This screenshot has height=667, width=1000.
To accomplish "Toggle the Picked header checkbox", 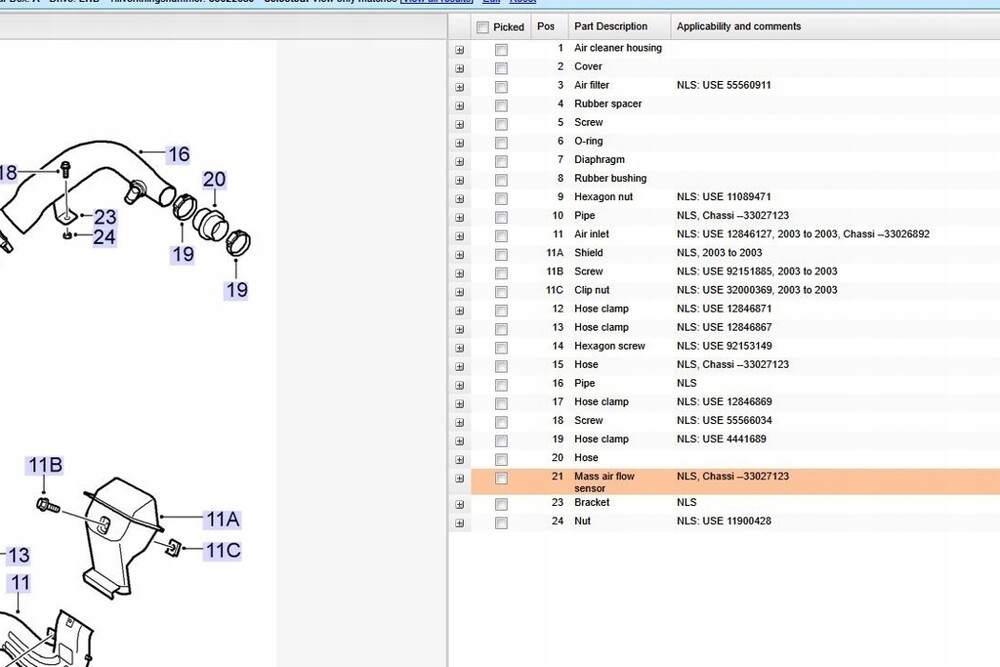I will click(x=482, y=27).
